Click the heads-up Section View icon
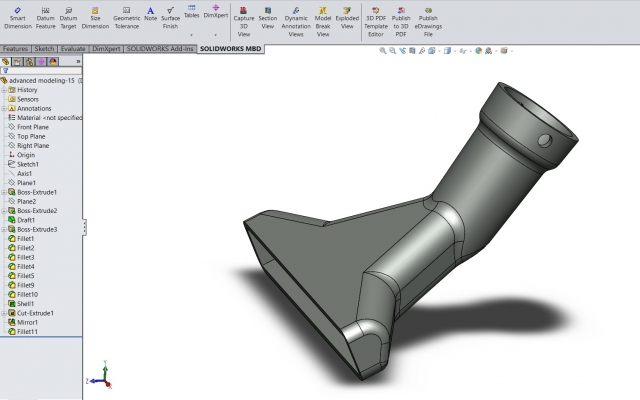This screenshot has height=400, width=640. click(x=412, y=51)
